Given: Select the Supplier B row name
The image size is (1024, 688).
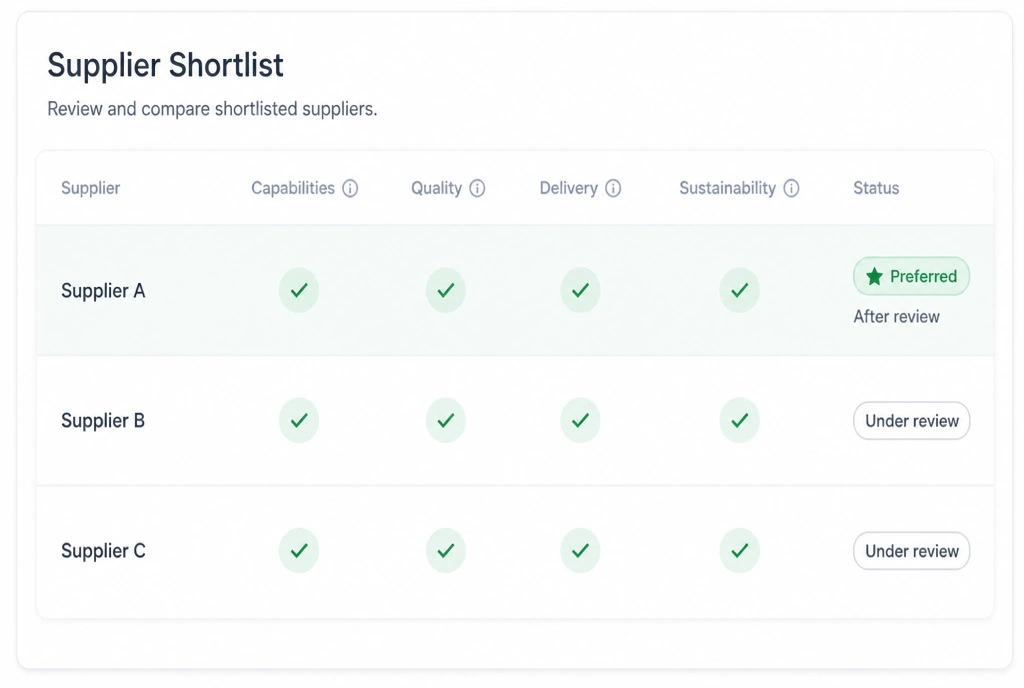Looking at the screenshot, I should click(103, 421).
